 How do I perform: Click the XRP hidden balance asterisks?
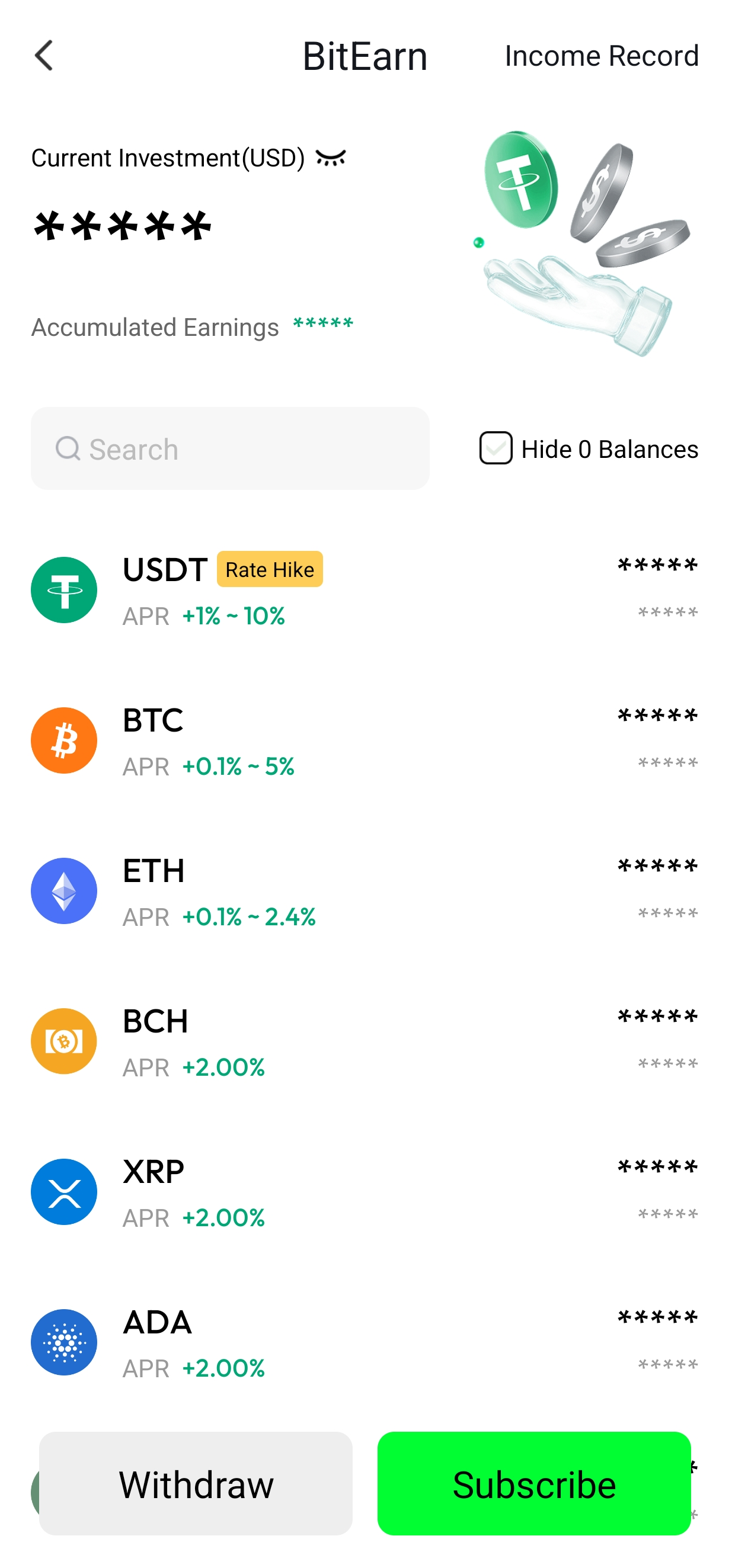657,1167
